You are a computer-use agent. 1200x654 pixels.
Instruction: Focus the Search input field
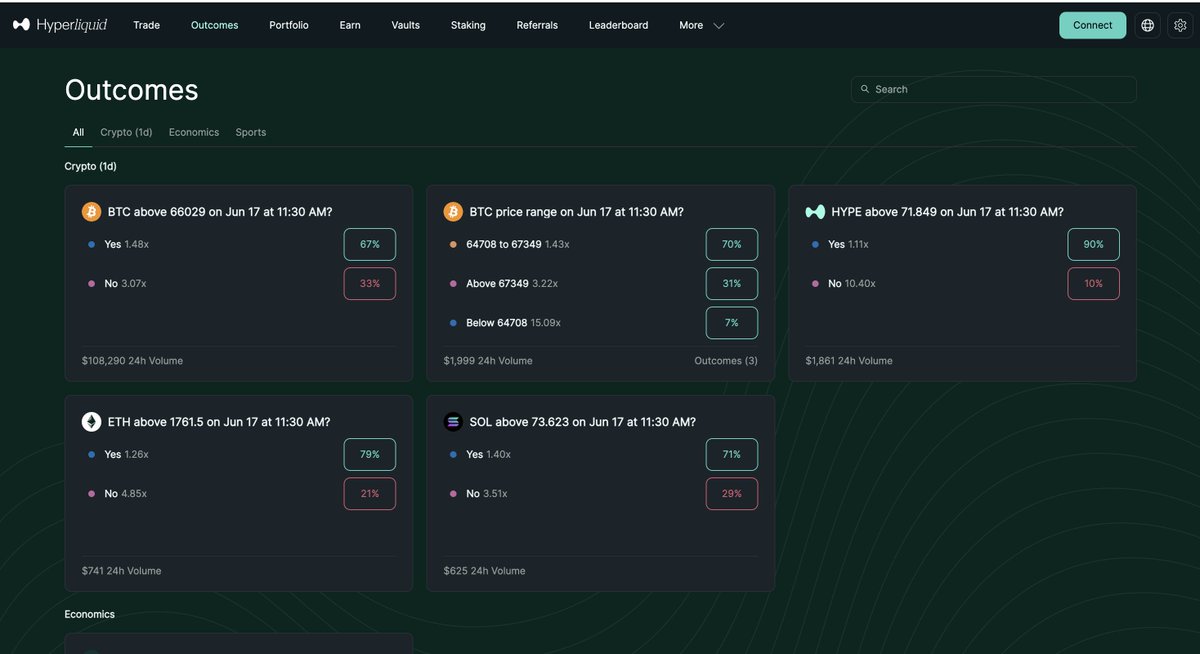click(x=993, y=89)
